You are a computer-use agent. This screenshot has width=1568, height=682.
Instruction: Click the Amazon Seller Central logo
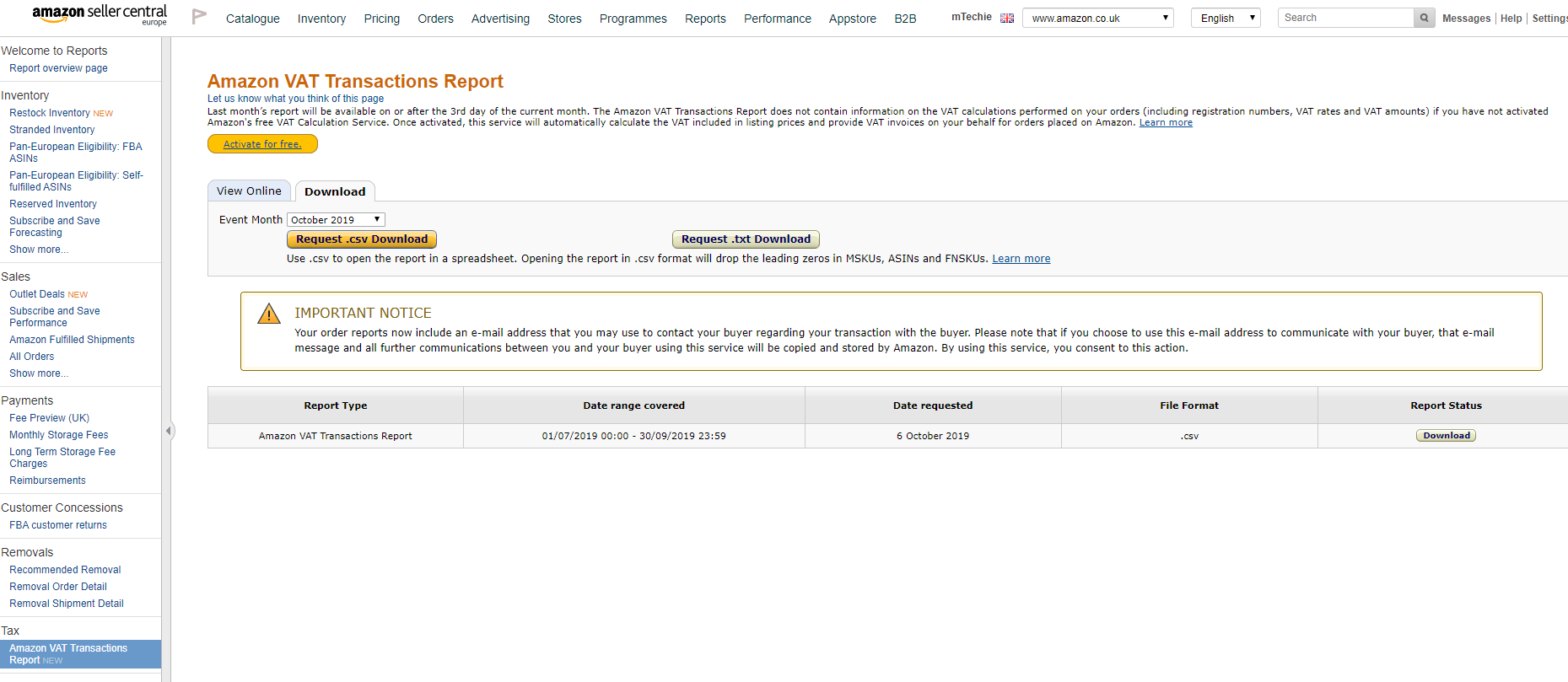tap(99, 14)
